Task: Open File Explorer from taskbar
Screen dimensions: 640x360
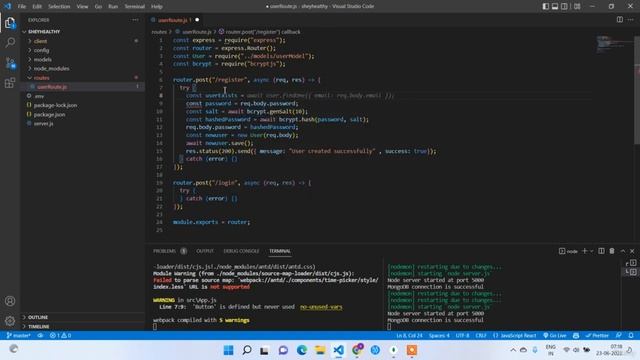Action: click(320, 350)
